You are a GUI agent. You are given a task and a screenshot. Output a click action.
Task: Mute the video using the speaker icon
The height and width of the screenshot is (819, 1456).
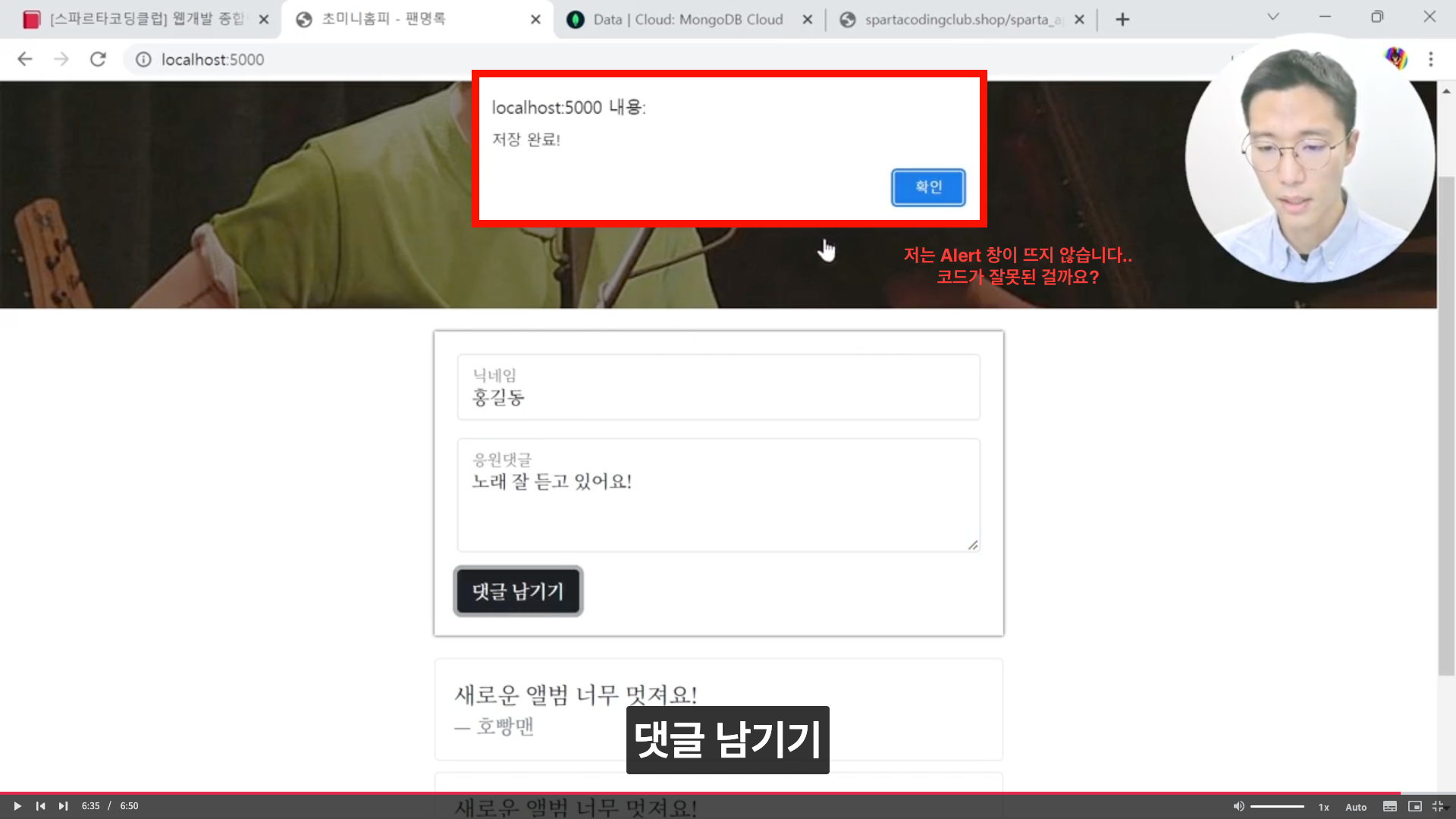coord(1238,806)
